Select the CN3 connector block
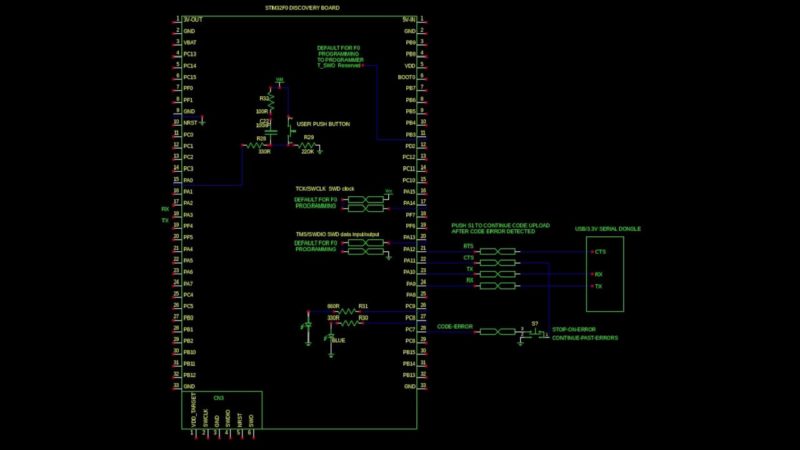The width and height of the screenshot is (800, 450). [222, 410]
